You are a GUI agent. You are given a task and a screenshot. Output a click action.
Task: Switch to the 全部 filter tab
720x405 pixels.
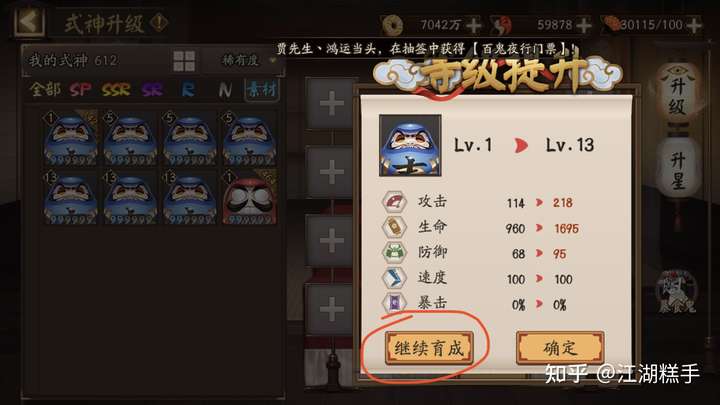click(45, 89)
